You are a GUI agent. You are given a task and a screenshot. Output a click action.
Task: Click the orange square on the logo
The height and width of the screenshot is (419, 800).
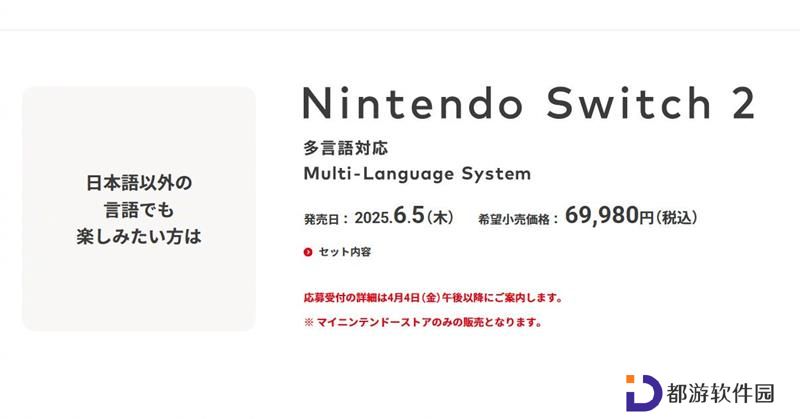630,379
